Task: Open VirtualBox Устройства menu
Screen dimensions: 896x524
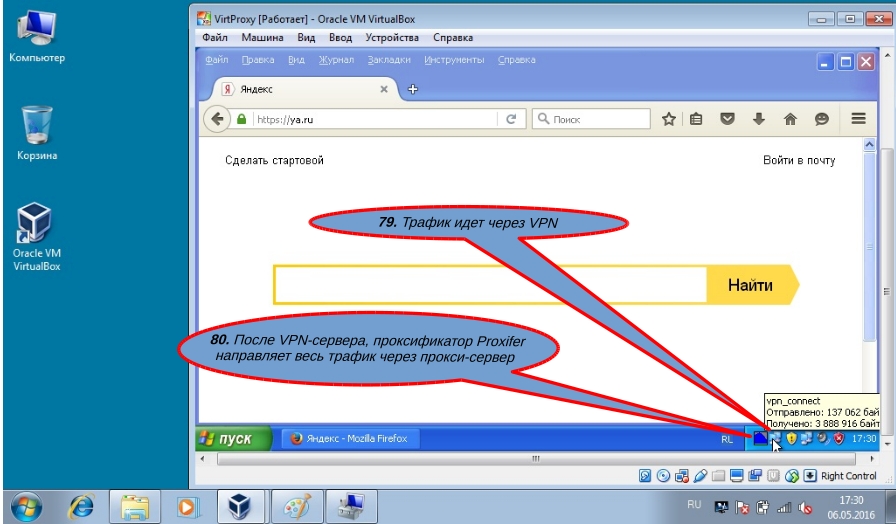Action: [x=392, y=38]
